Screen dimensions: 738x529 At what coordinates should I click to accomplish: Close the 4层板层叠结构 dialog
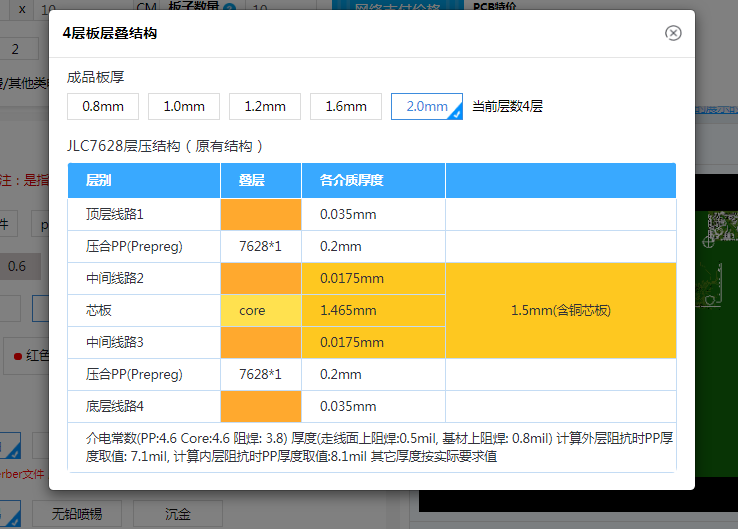(673, 33)
